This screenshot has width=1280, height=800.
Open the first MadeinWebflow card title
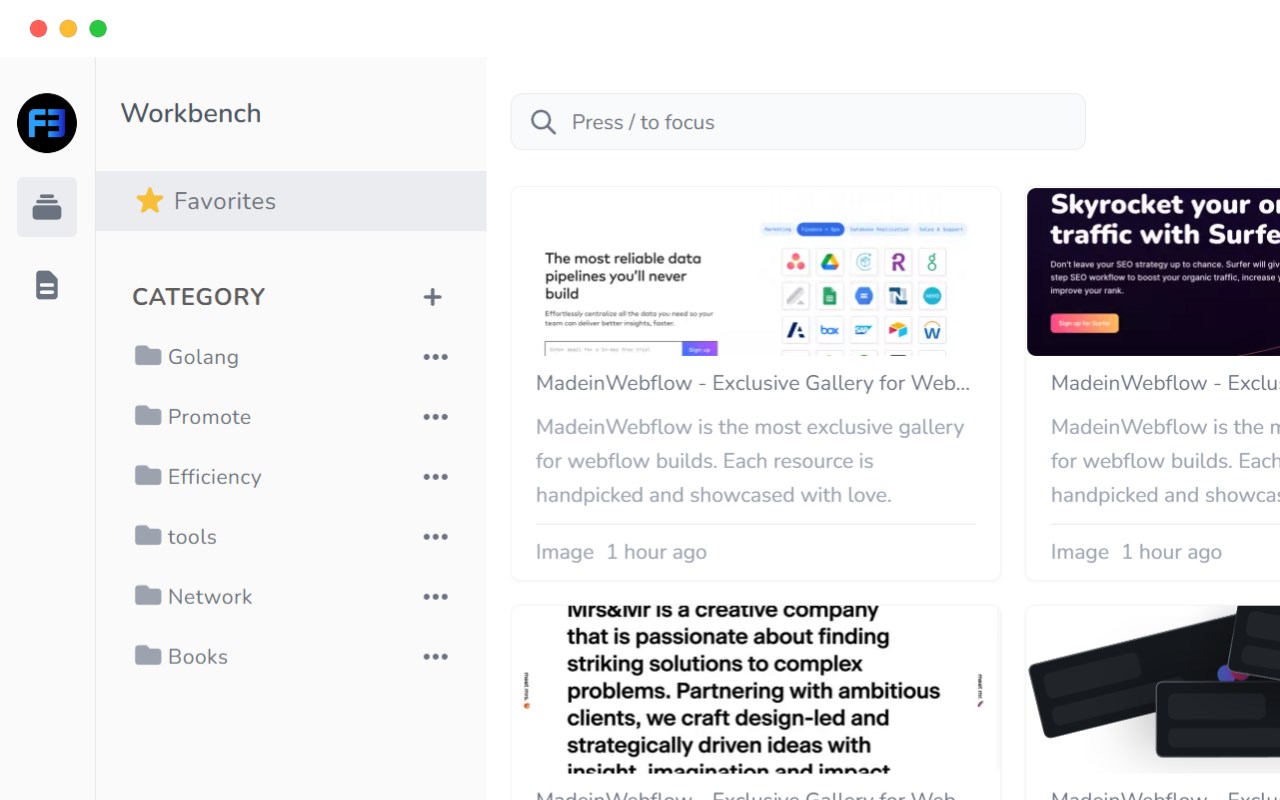pos(752,383)
